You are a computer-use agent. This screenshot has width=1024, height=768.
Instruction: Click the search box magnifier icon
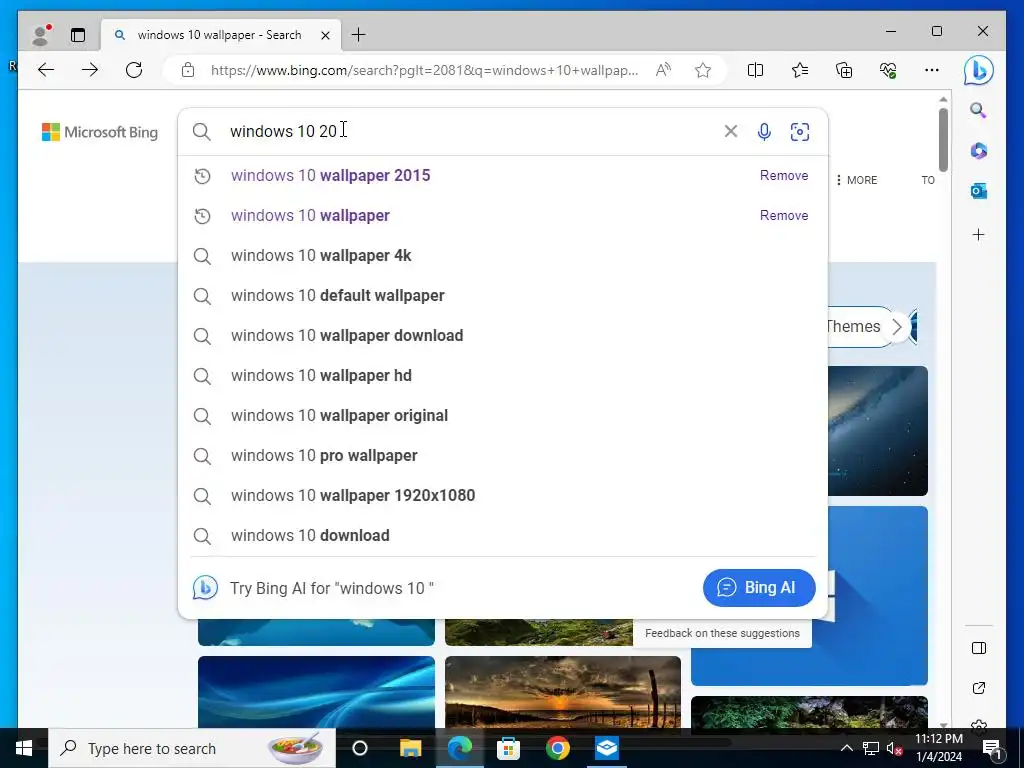(202, 132)
